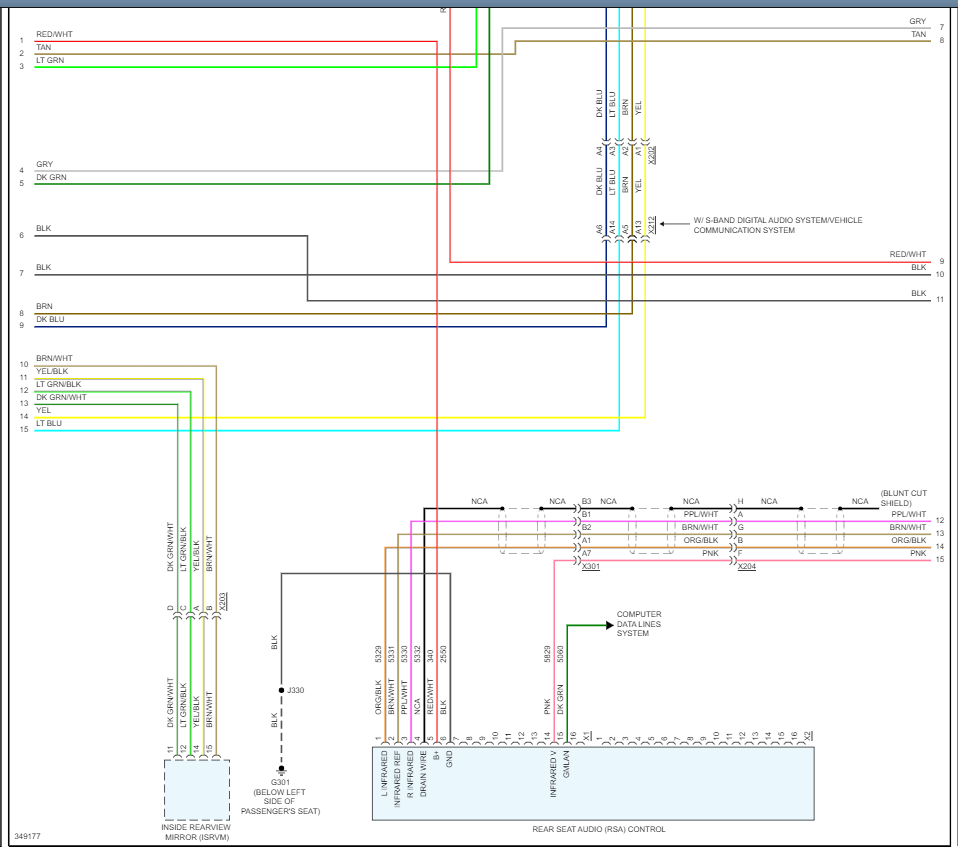
Task: Select the DK GRN/WHT label at left pin 13
Action: click(61, 397)
